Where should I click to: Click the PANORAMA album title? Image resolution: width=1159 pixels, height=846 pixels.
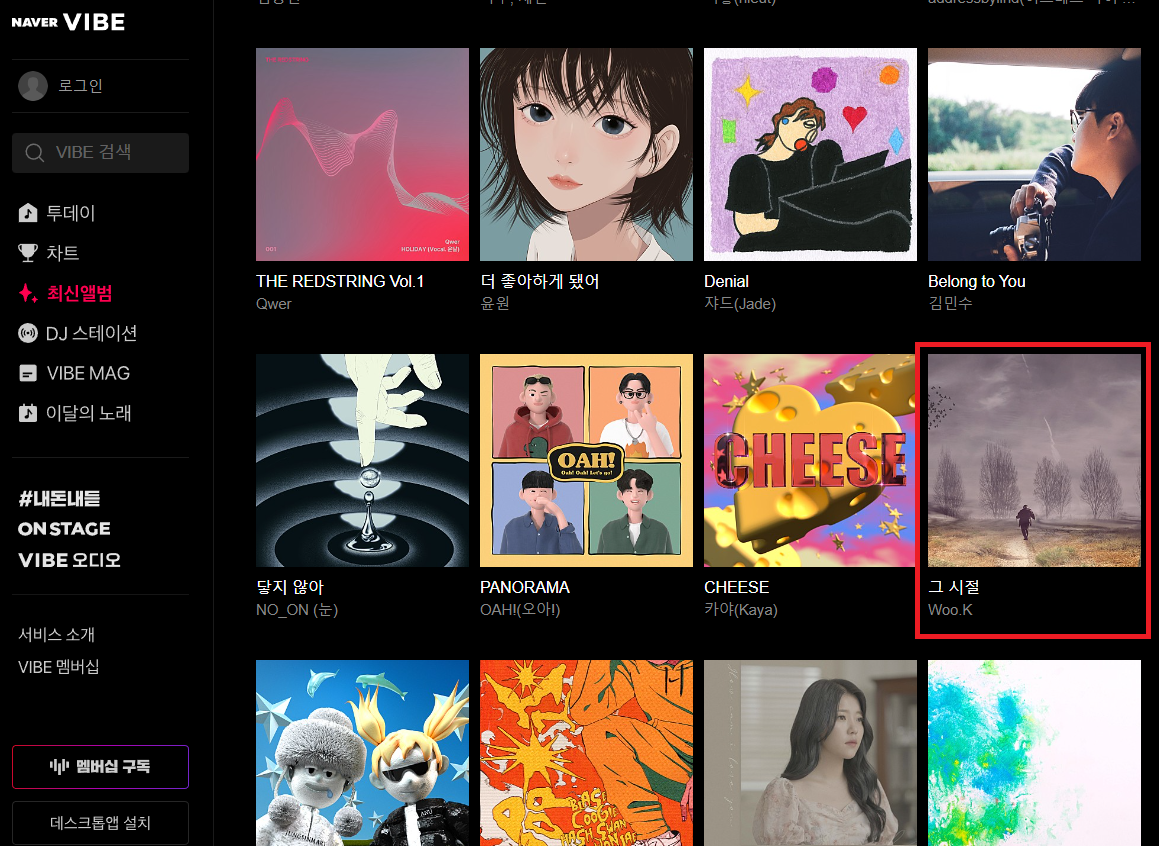tap(525, 587)
